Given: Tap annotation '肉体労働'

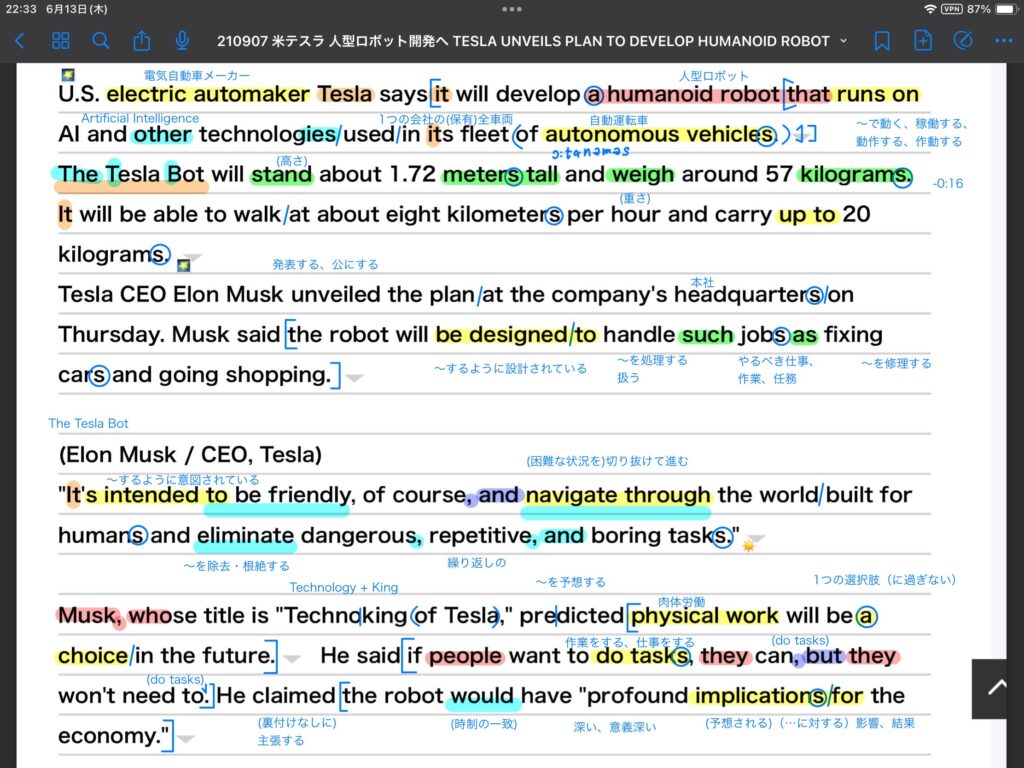Looking at the screenshot, I should (x=681, y=601).
